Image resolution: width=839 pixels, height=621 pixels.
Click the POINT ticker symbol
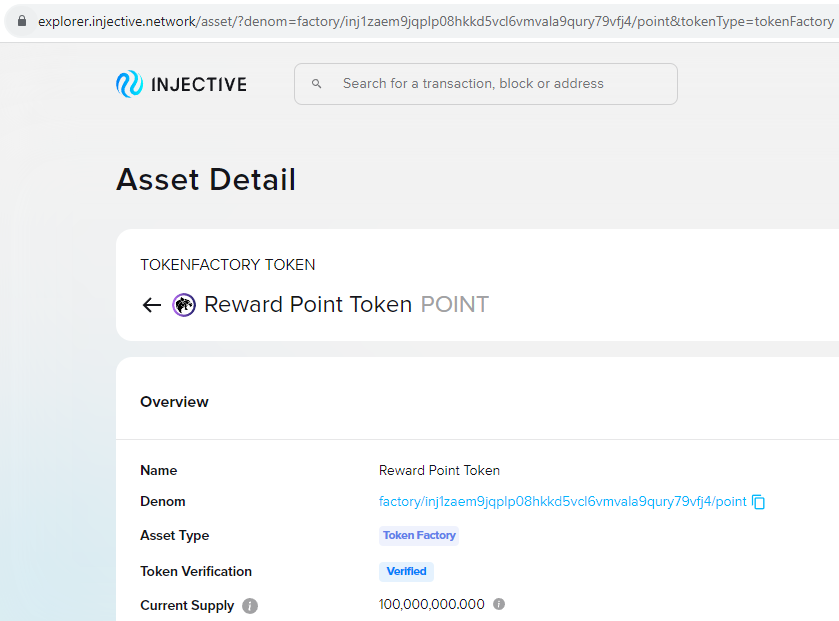coord(455,304)
